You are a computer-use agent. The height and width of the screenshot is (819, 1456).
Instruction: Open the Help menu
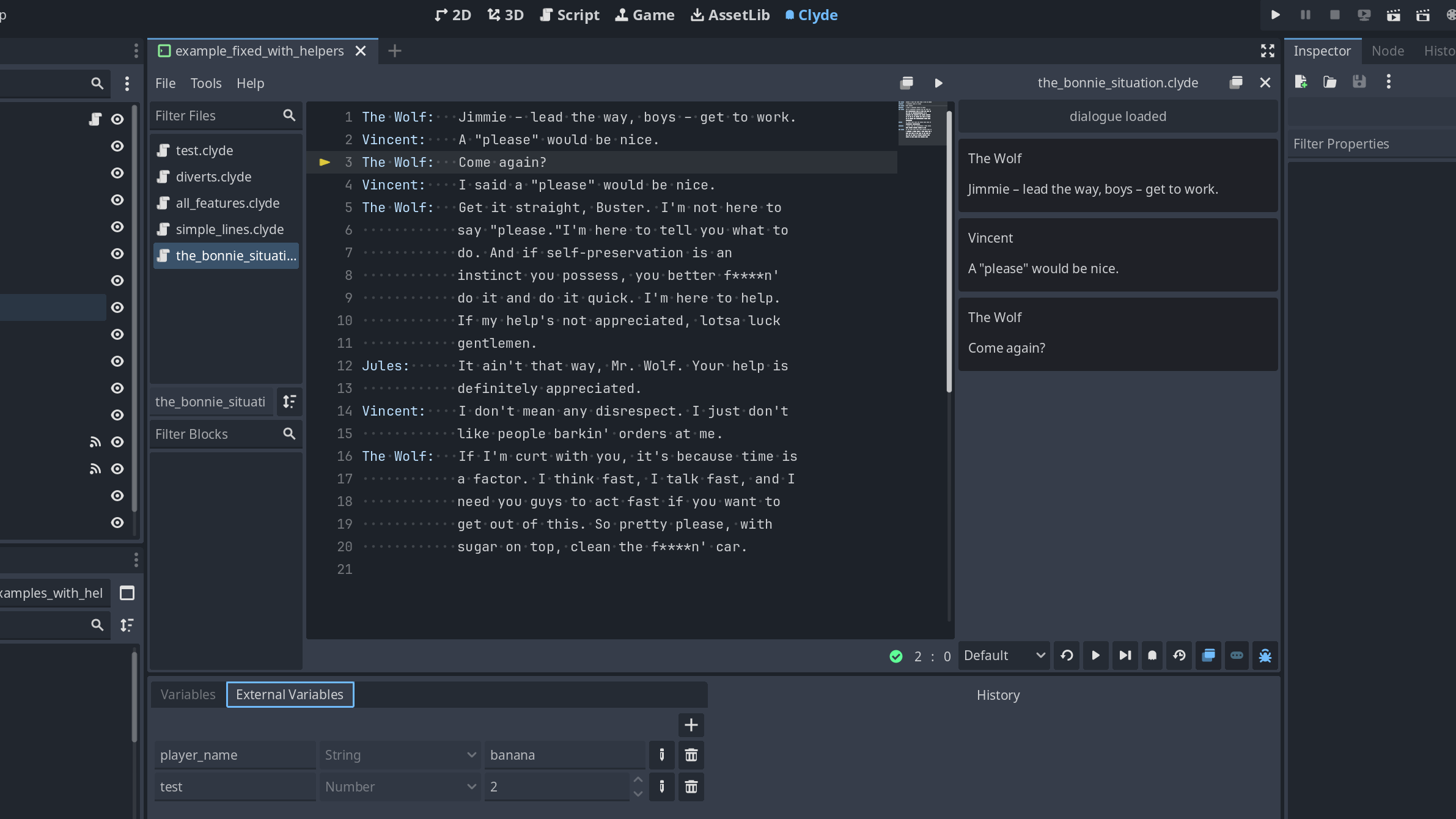[251, 83]
